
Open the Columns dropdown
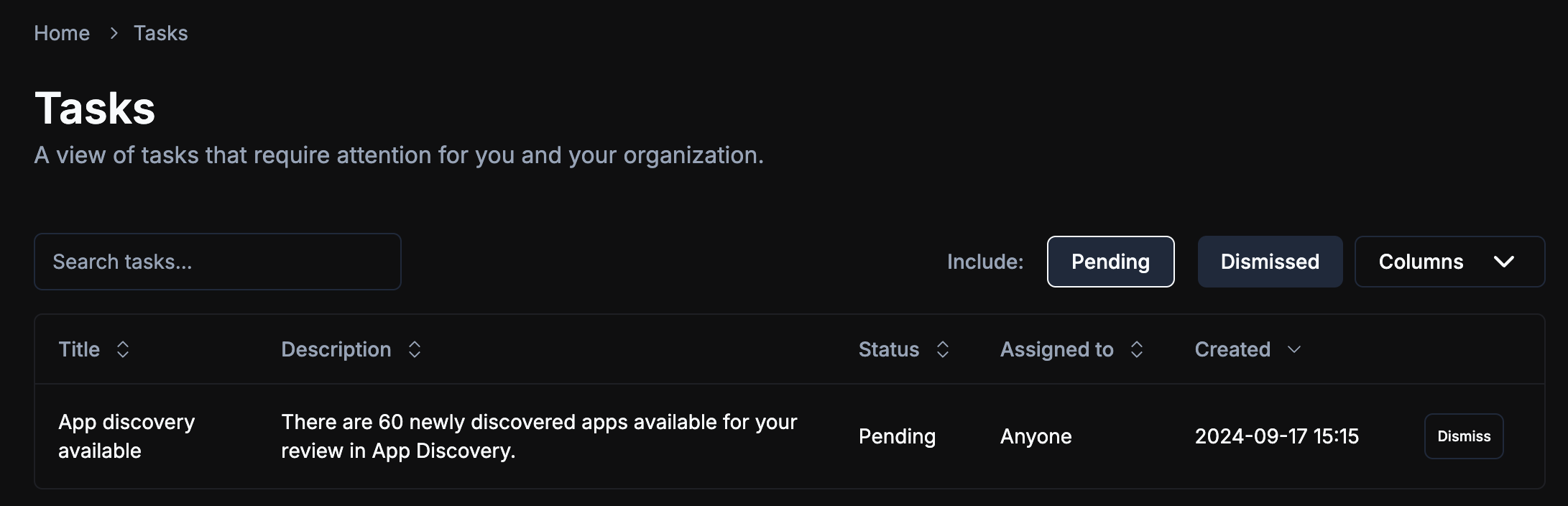coord(1449,262)
